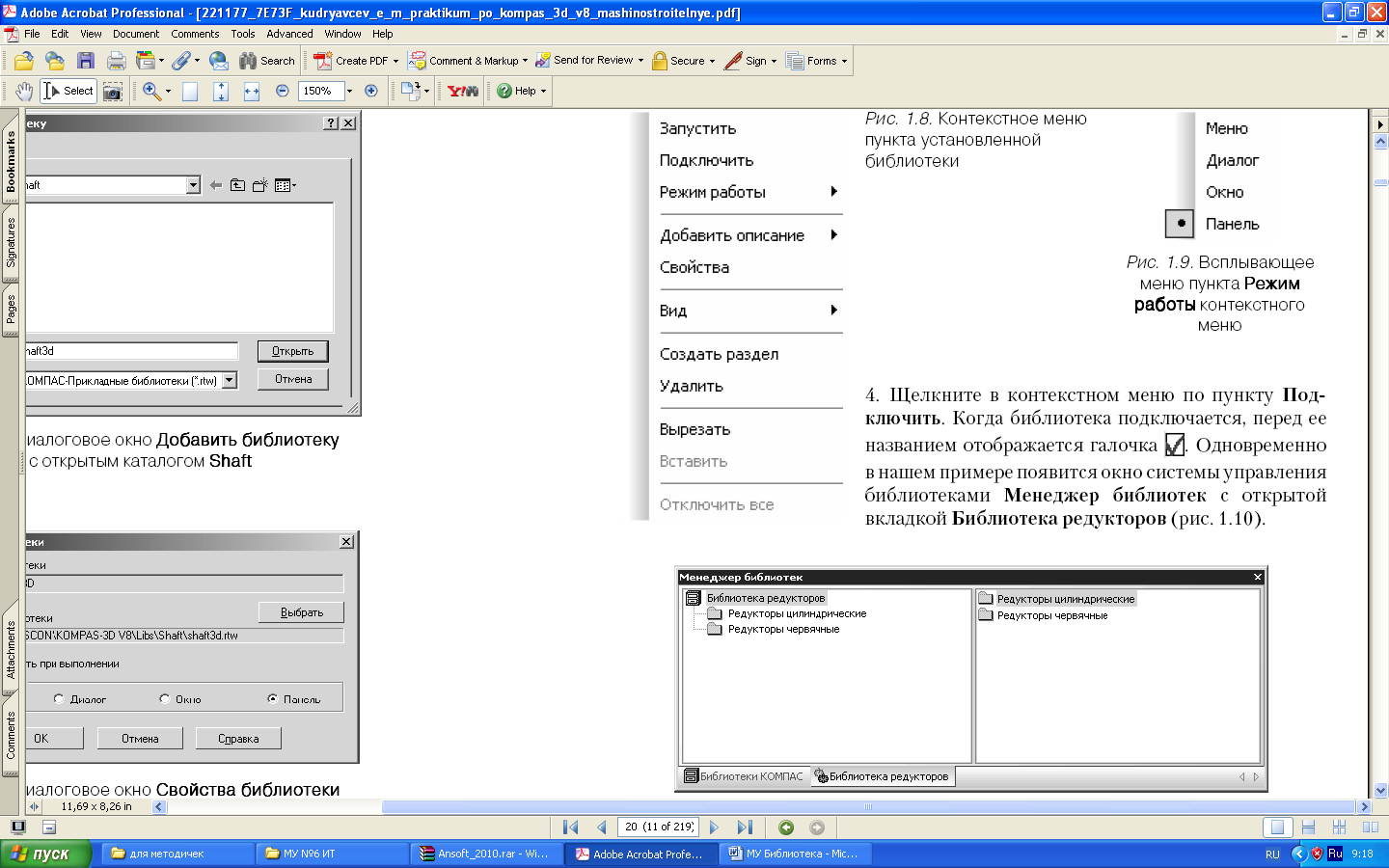Open the Bookmarks side tab

11,161
